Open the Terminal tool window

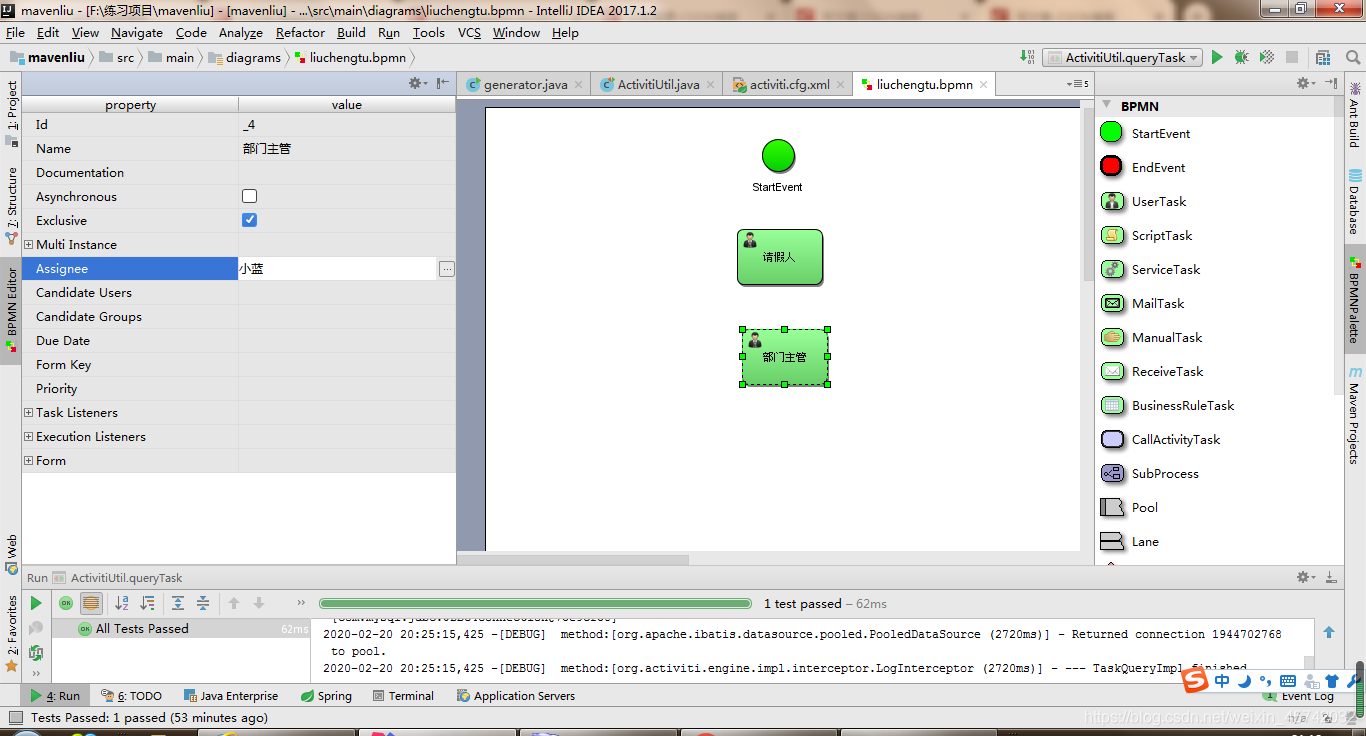coord(402,696)
